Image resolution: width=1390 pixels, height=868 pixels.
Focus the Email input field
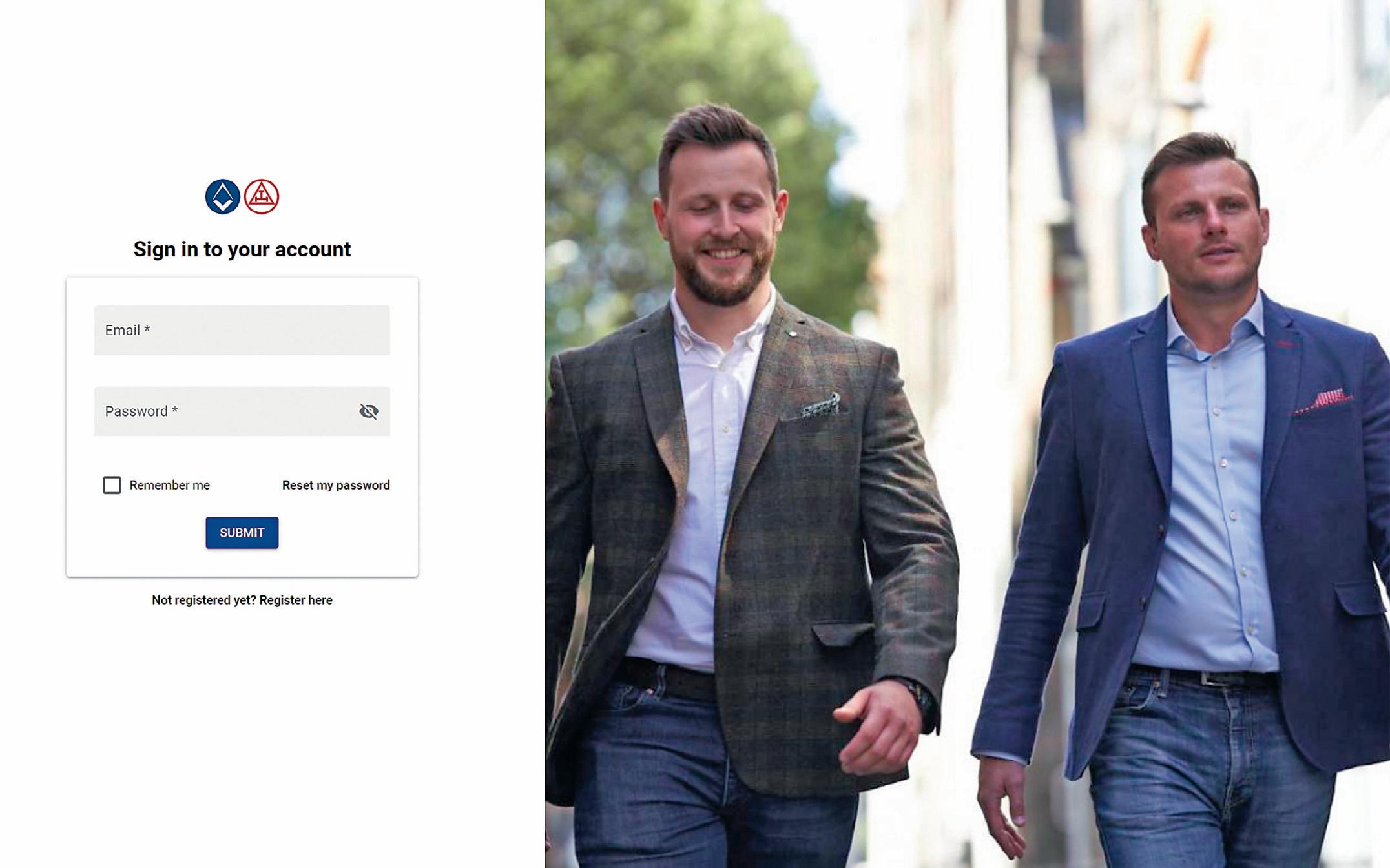[x=242, y=330]
